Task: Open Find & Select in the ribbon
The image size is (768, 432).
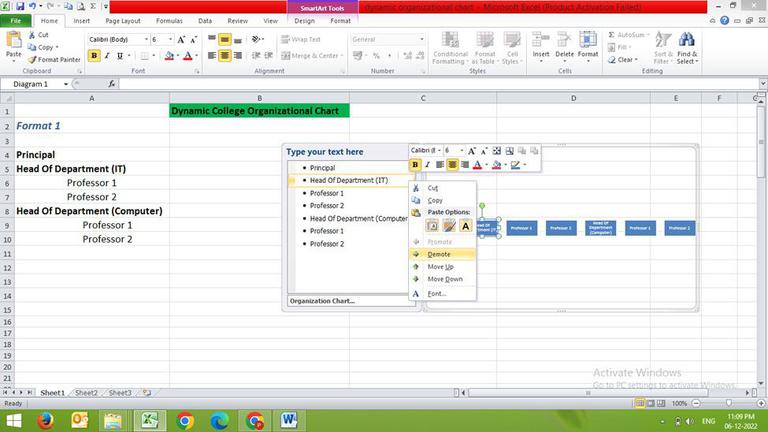Action: [x=687, y=48]
